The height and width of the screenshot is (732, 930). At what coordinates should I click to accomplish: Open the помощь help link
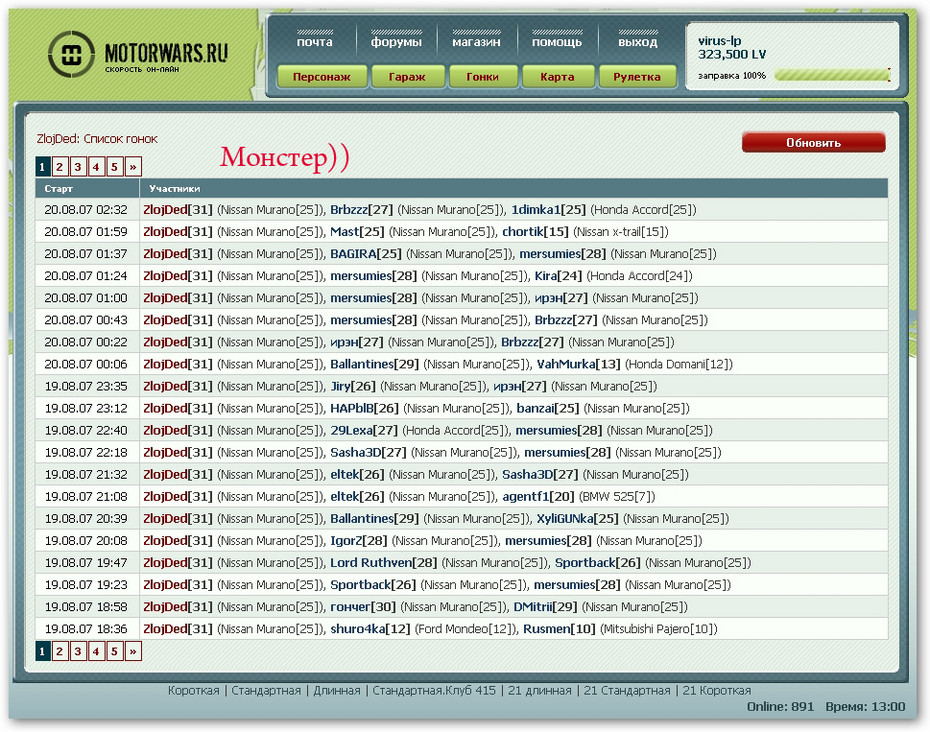coord(557,42)
